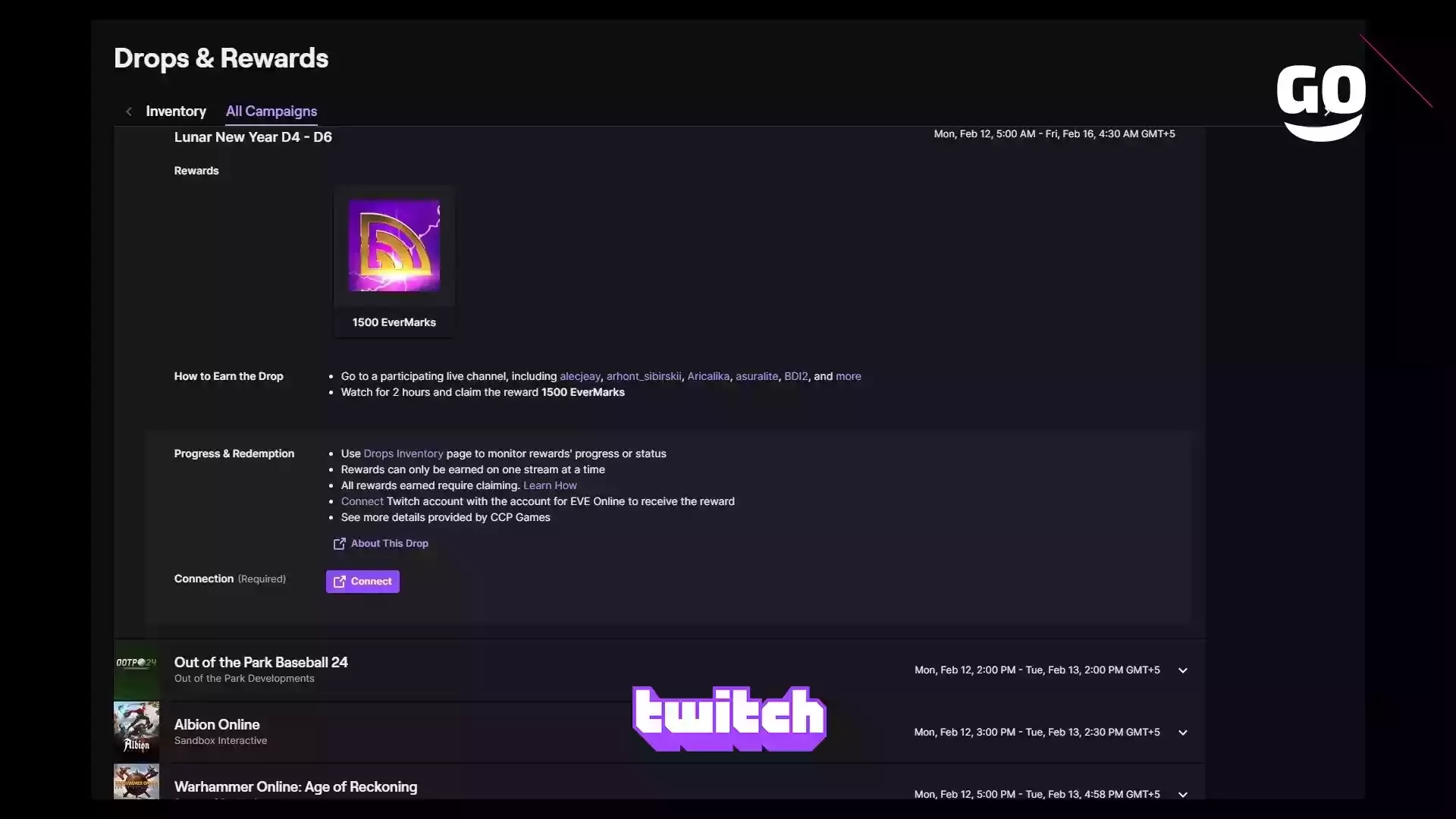The width and height of the screenshot is (1456, 819).
Task: Click the external-link icon inside Connect button
Action: pos(340,582)
